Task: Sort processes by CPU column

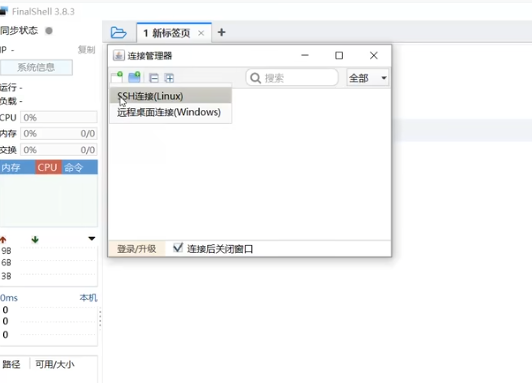Action: [49, 167]
